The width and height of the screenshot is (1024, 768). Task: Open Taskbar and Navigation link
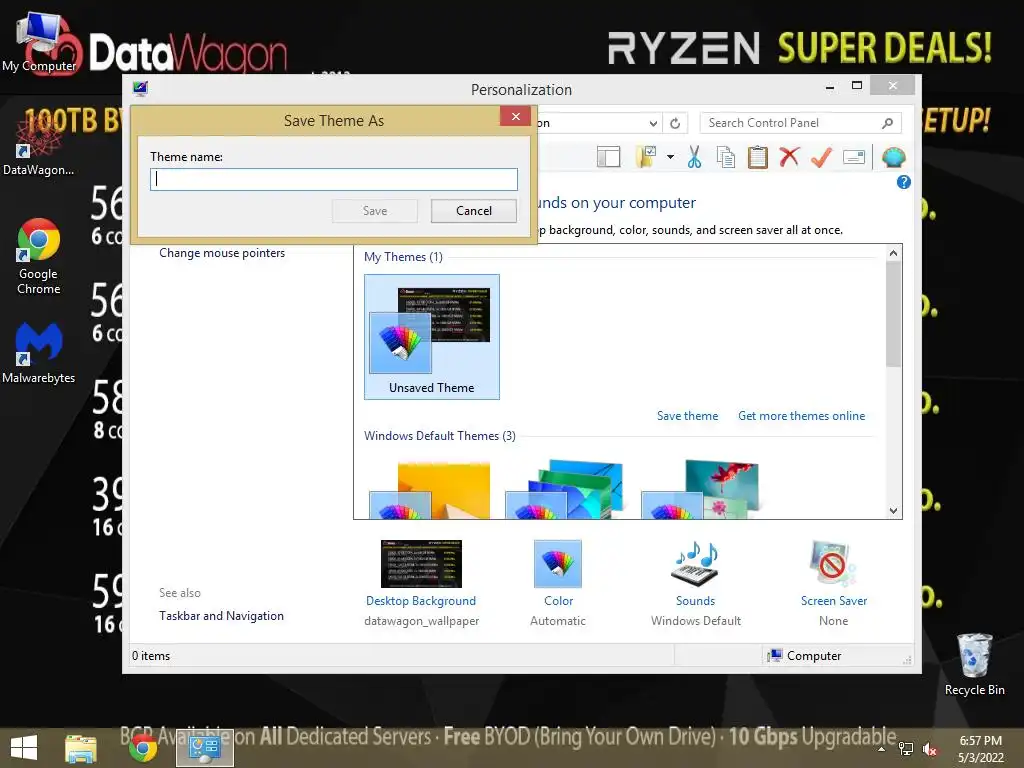221,616
